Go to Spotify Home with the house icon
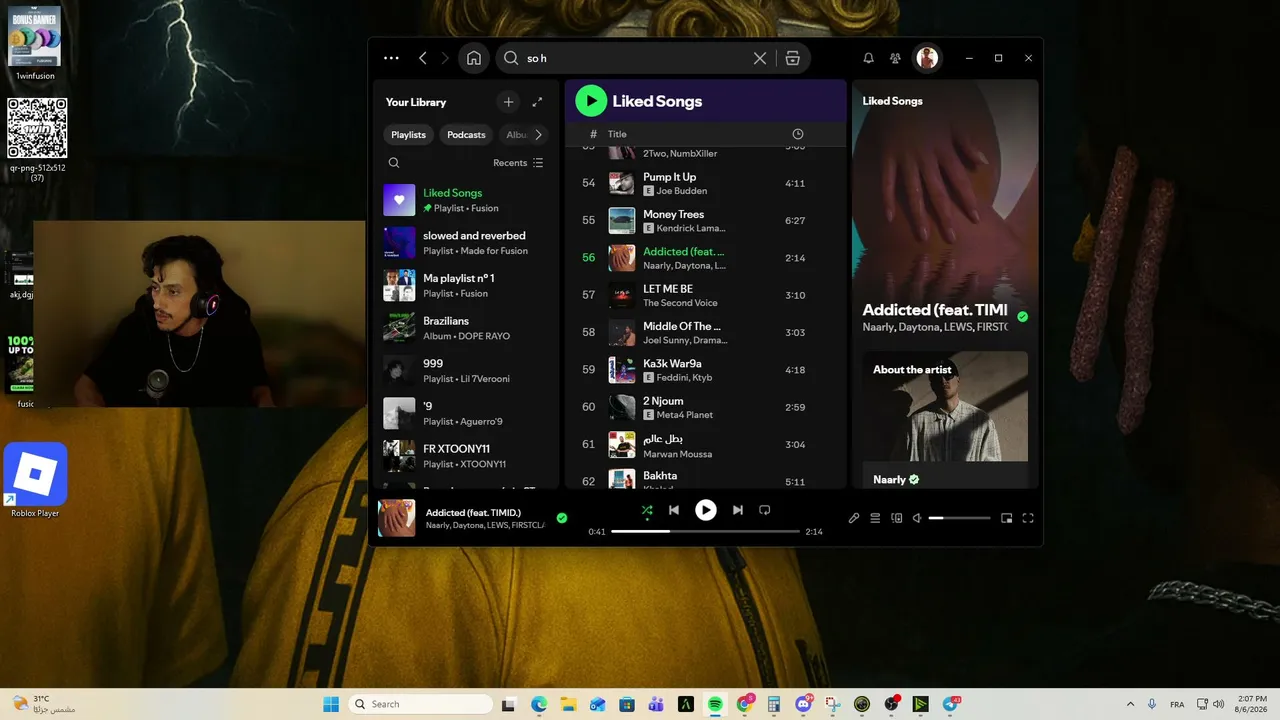The width and height of the screenshot is (1280, 720). 474,58
